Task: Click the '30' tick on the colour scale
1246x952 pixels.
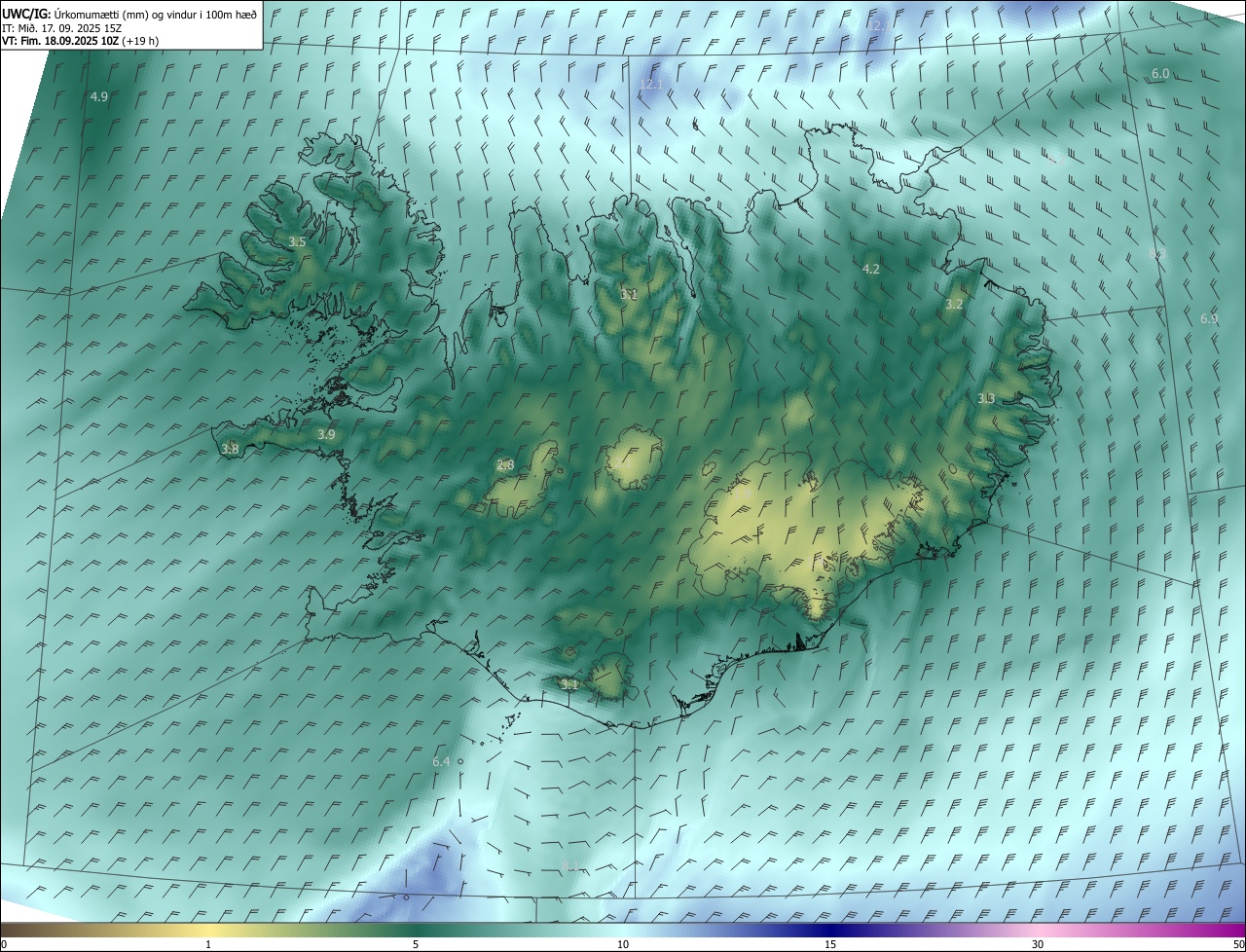Action: coord(1038,944)
